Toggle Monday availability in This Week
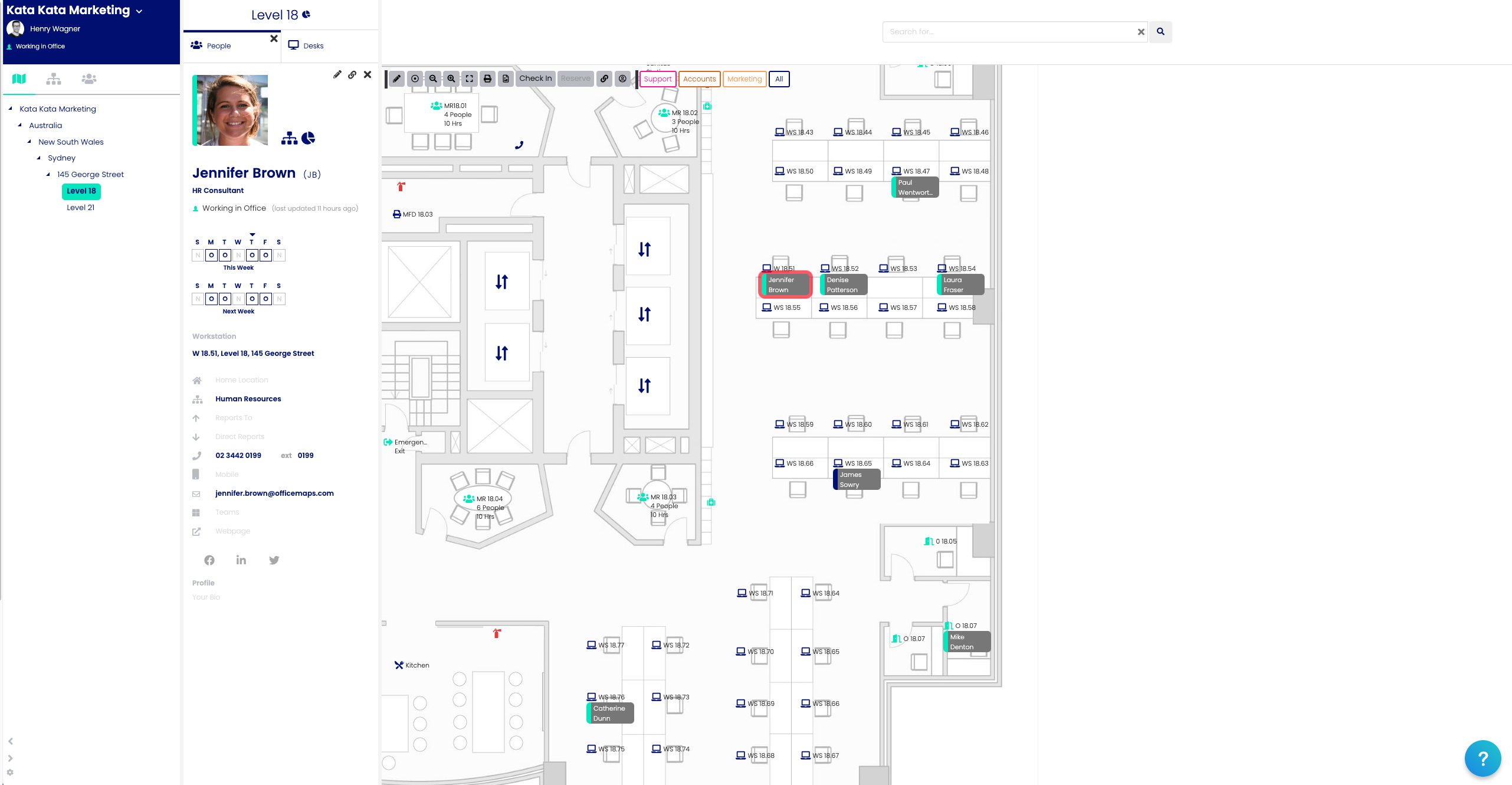The width and height of the screenshot is (1512, 785). click(211, 255)
